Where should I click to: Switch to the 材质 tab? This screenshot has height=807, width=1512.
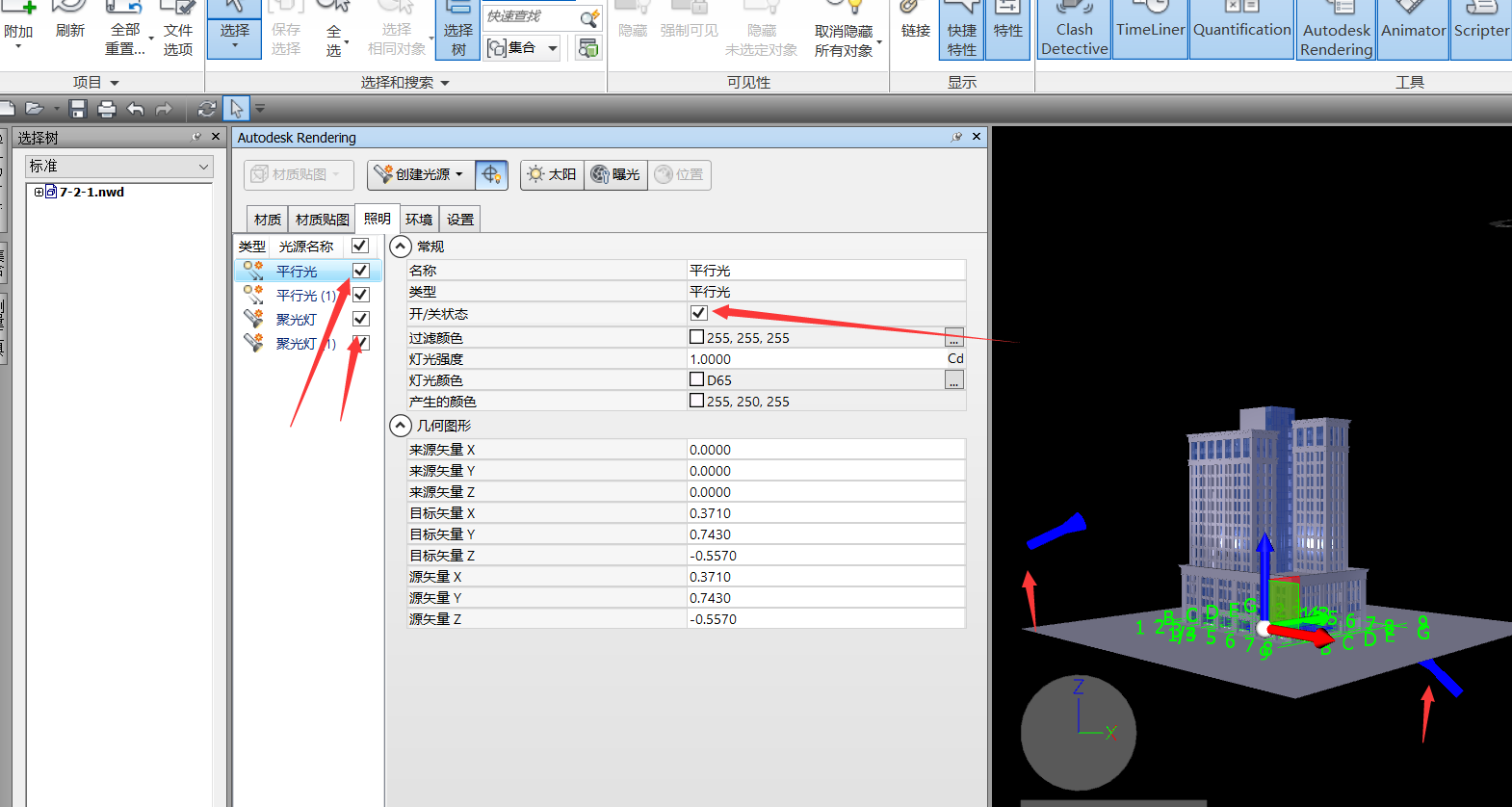[x=267, y=220]
